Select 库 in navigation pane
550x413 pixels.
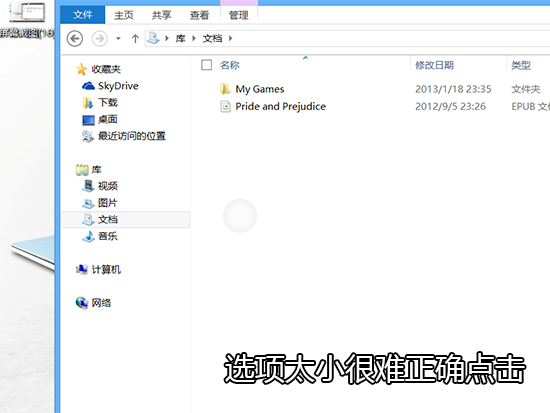[96, 169]
